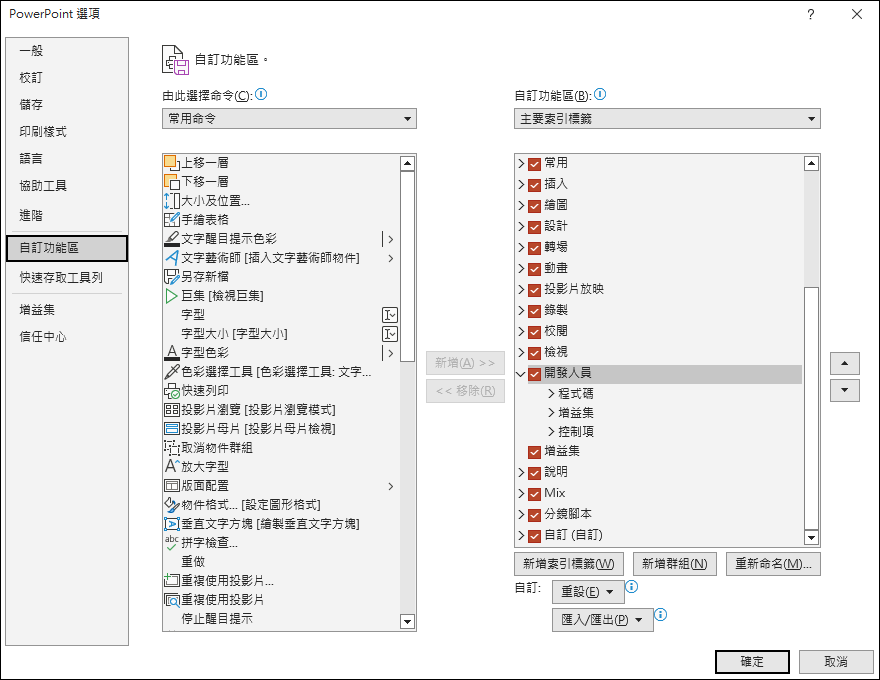Screen dimensions: 880x680
Task: Expand the 校閱 tab node
Action: (521, 332)
